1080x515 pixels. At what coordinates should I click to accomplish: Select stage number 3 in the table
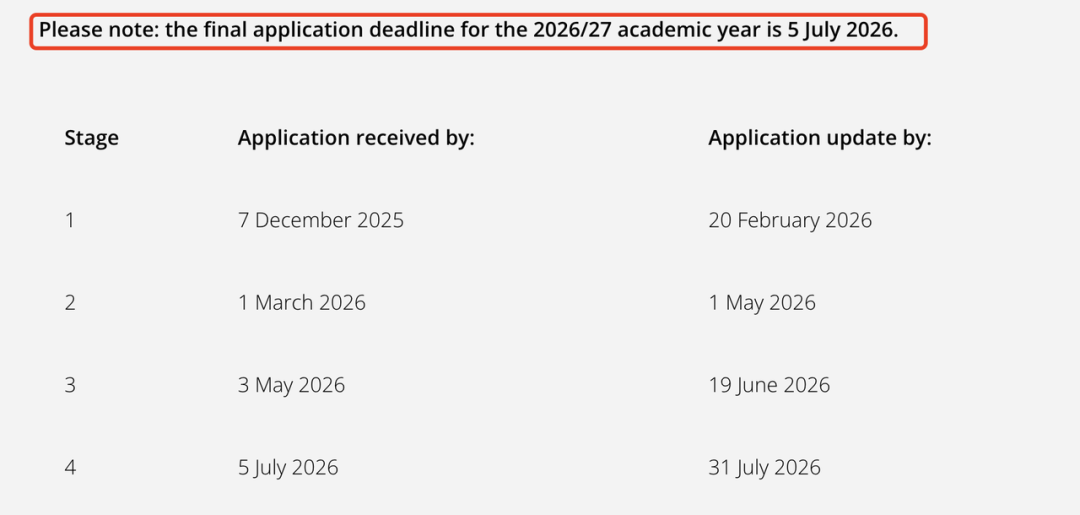point(70,385)
